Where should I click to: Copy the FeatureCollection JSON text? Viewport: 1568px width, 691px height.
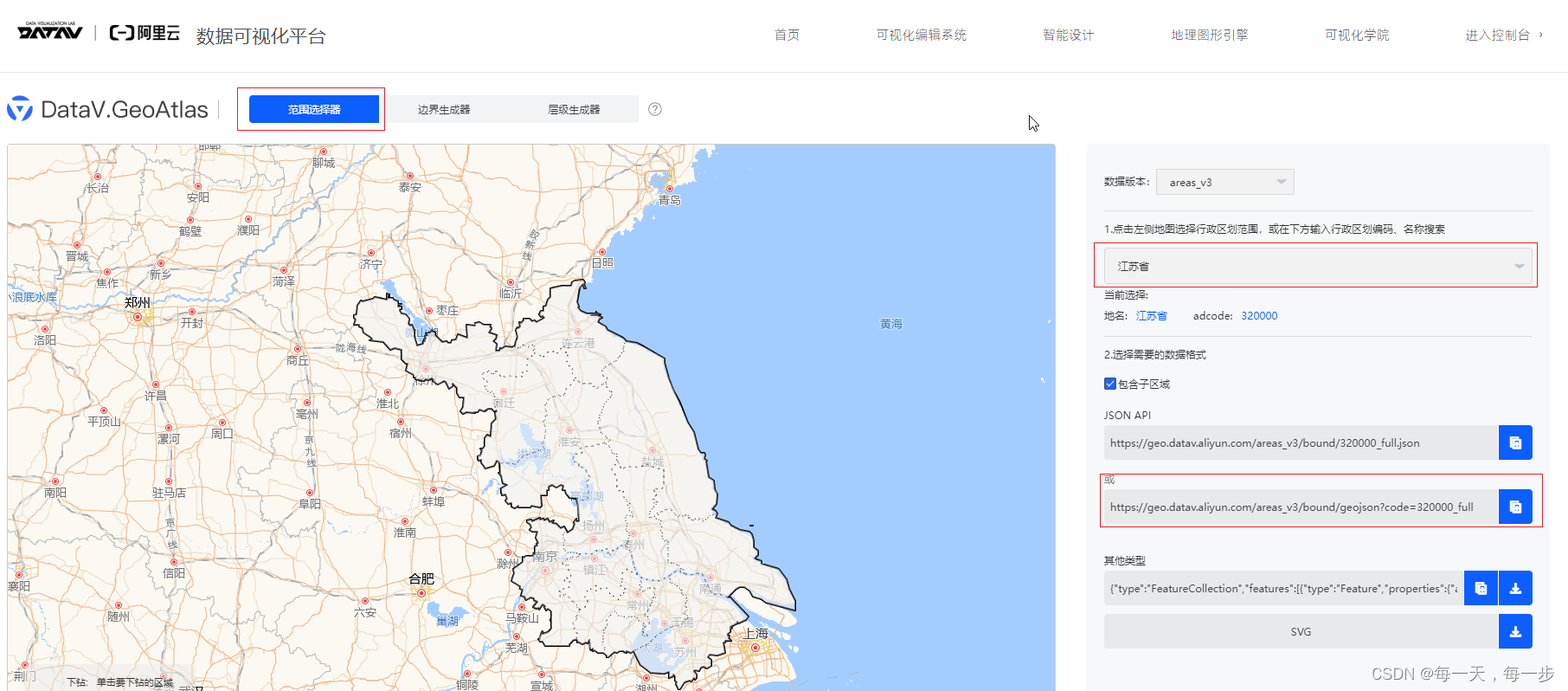(1481, 588)
